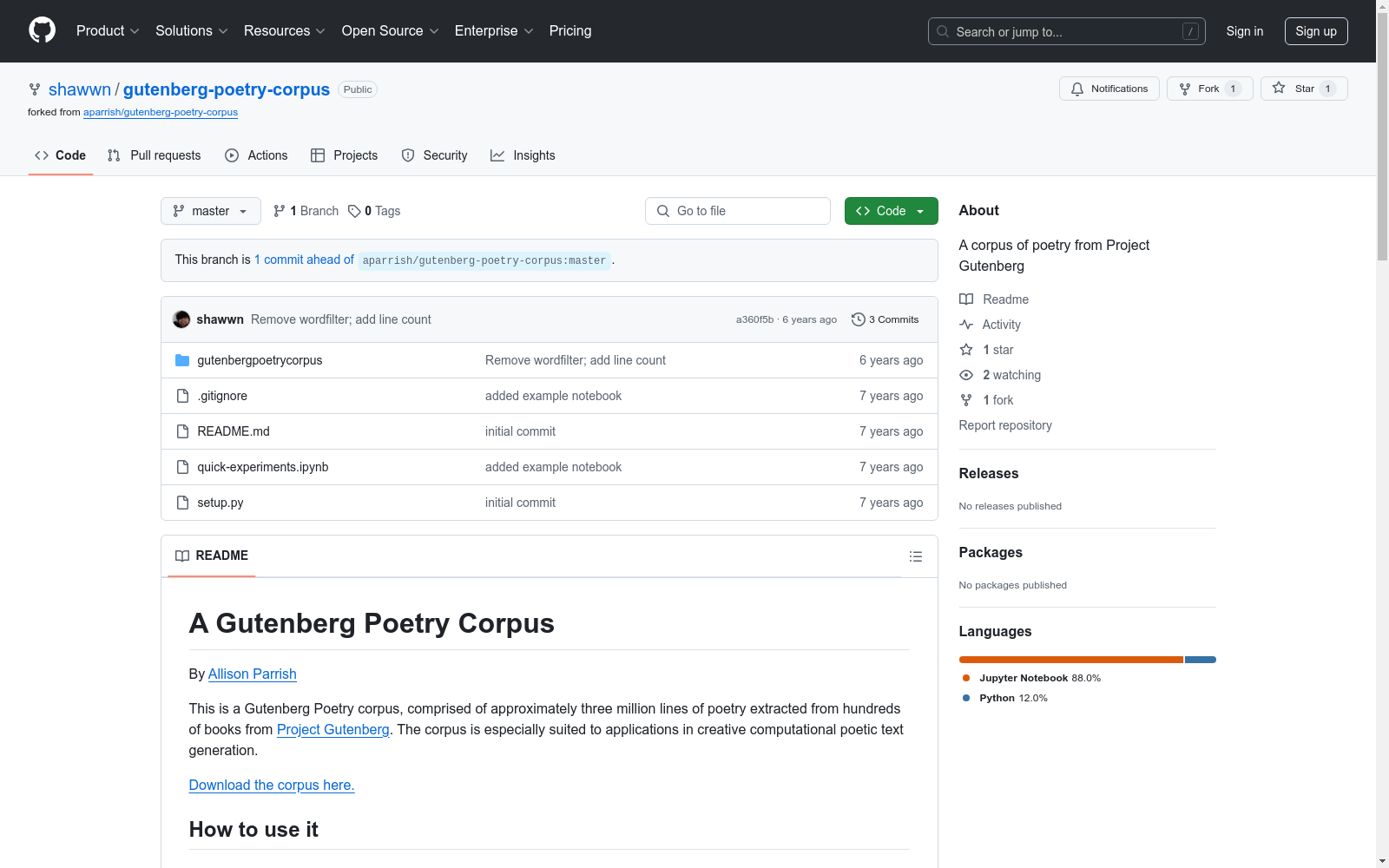Click shawwn's avatar in commit bar

(181, 319)
